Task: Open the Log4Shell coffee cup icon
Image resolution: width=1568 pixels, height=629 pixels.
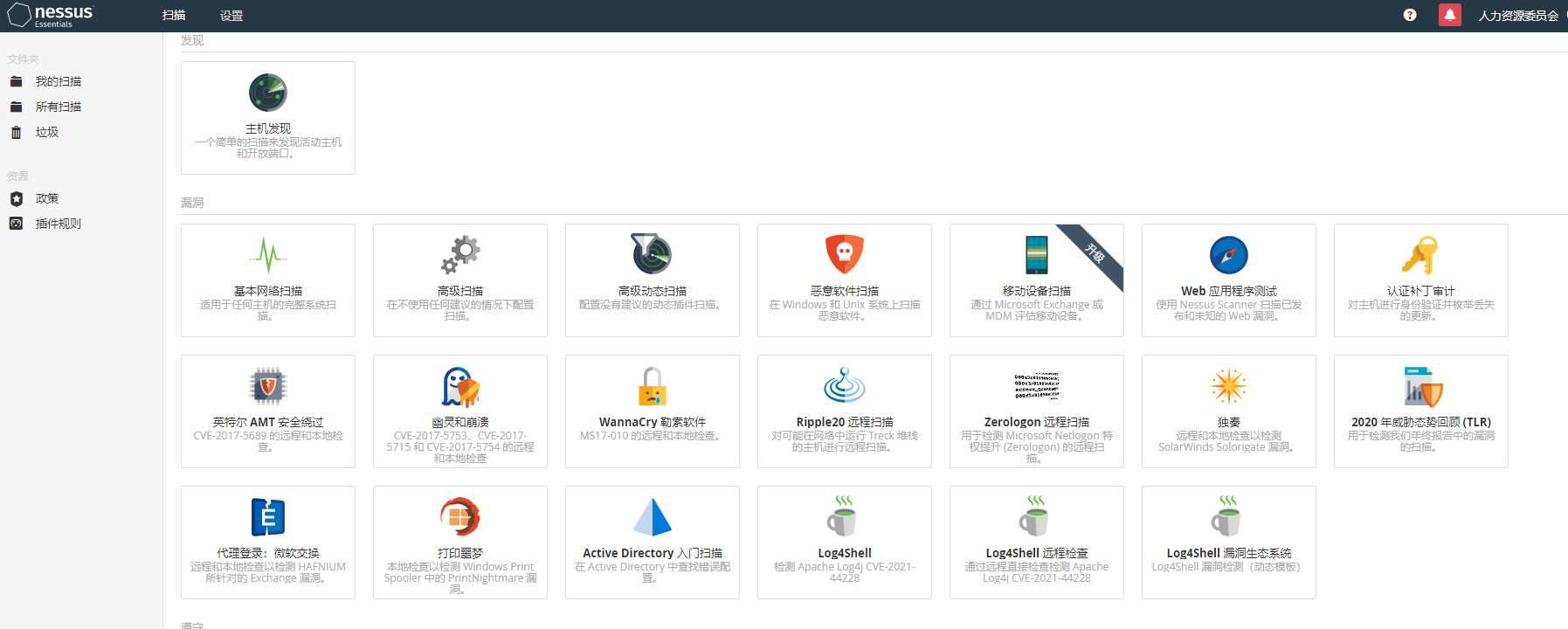Action: (842, 515)
